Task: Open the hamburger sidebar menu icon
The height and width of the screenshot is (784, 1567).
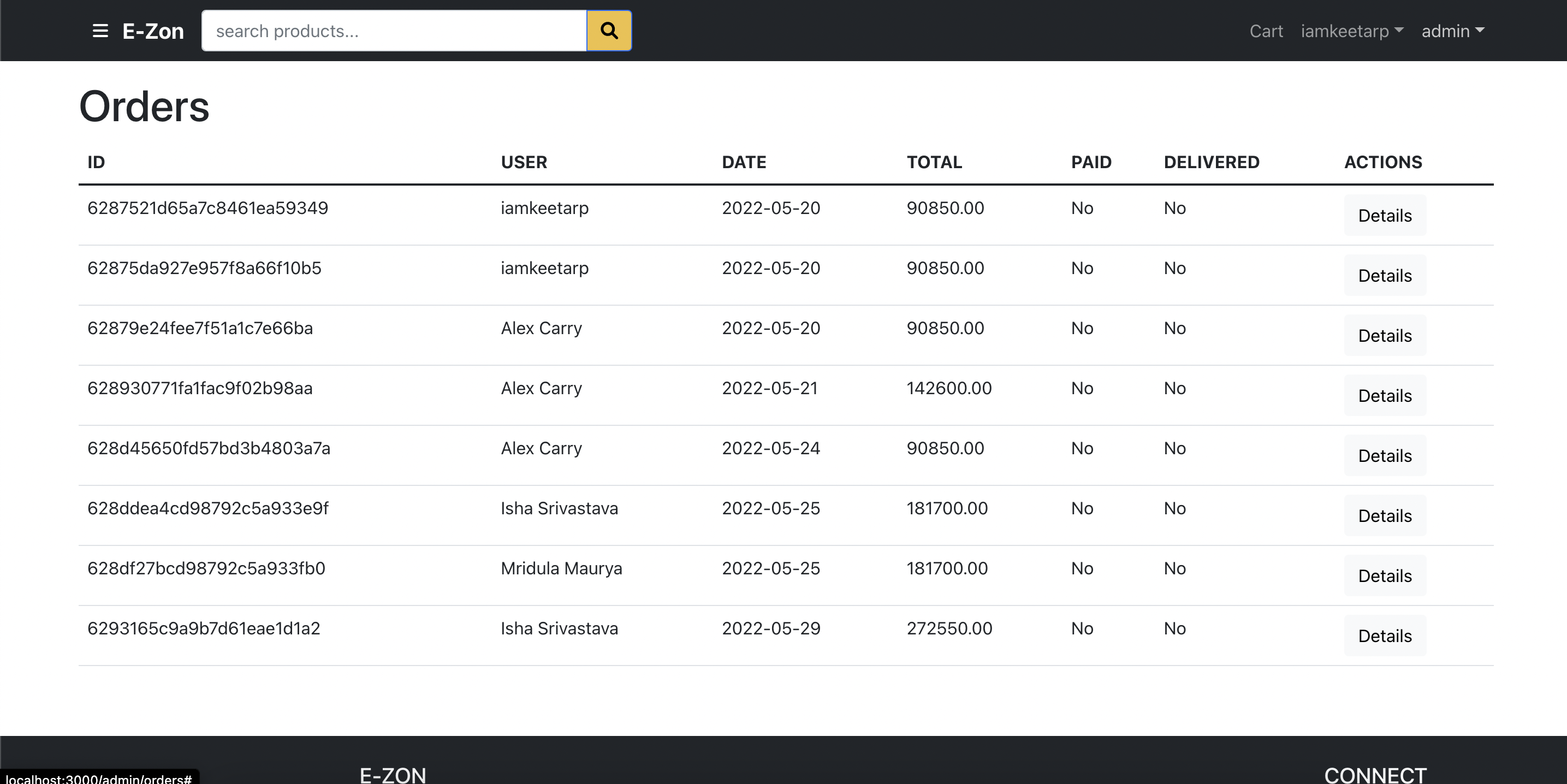Action: (x=100, y=31)
